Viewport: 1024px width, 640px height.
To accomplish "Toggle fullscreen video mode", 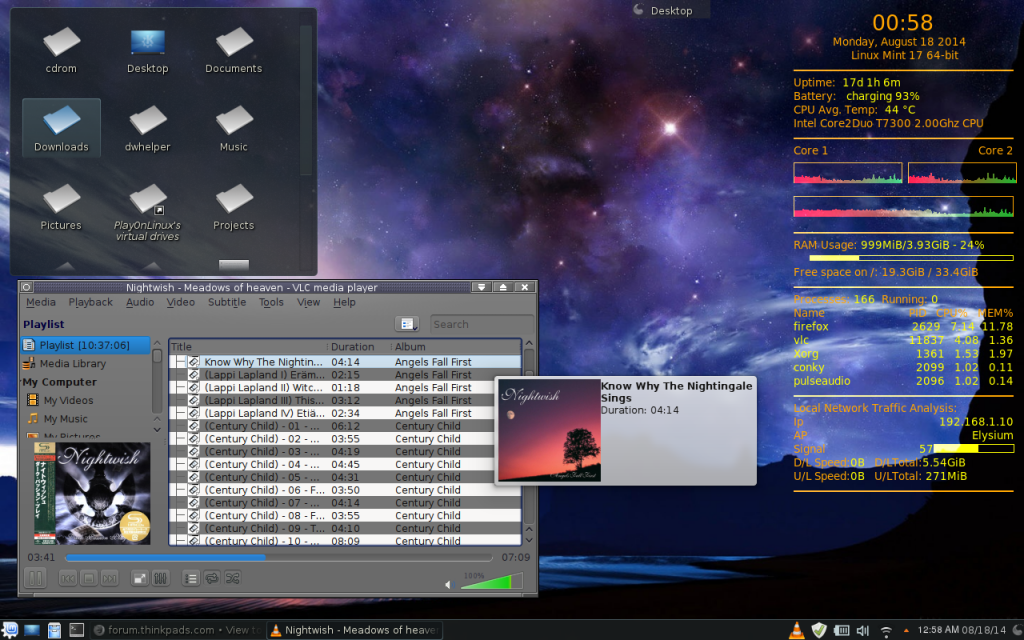I will tap(140, 578).
